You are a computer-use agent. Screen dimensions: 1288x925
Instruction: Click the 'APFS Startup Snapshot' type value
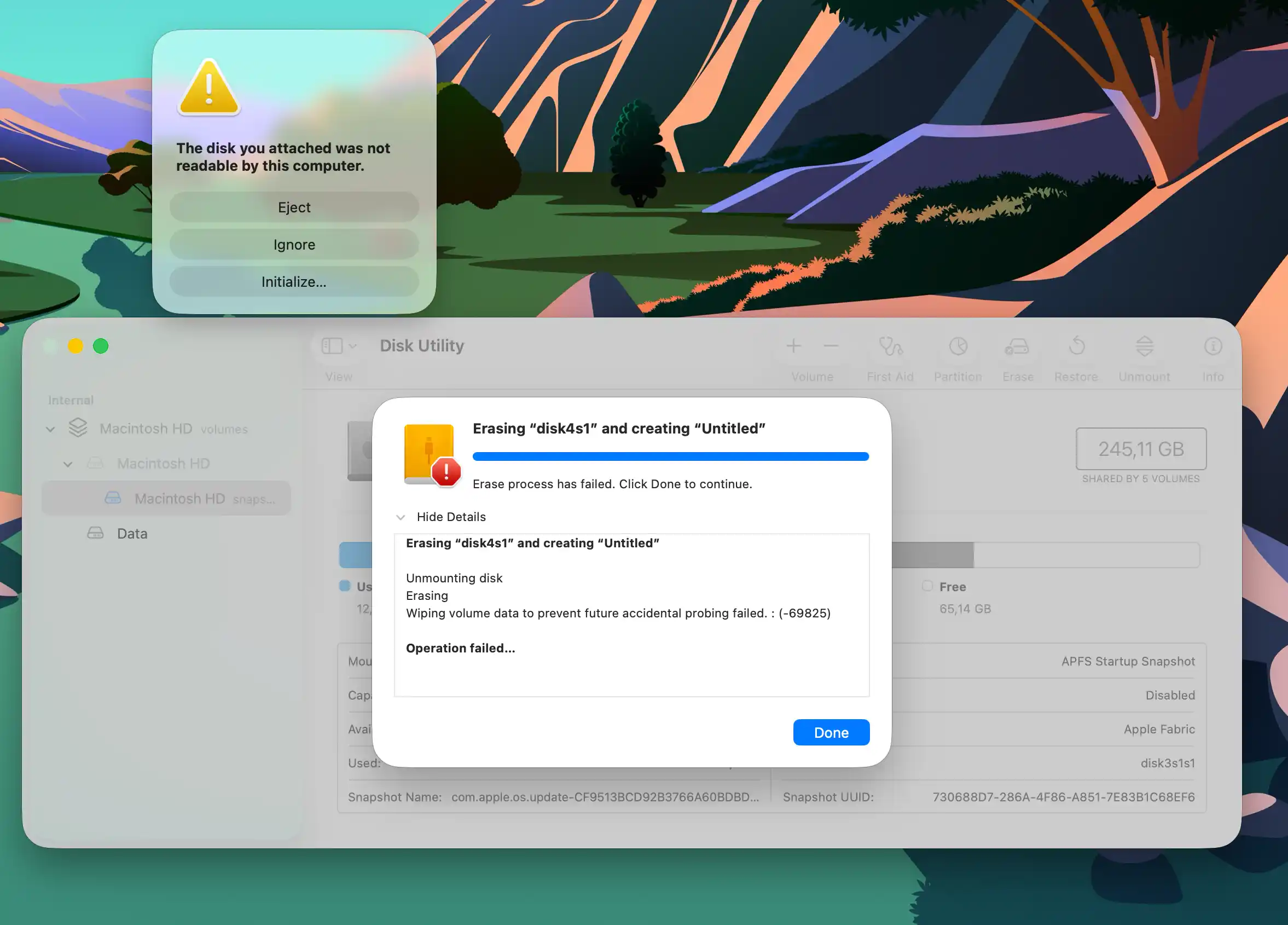pos(1127,661)
